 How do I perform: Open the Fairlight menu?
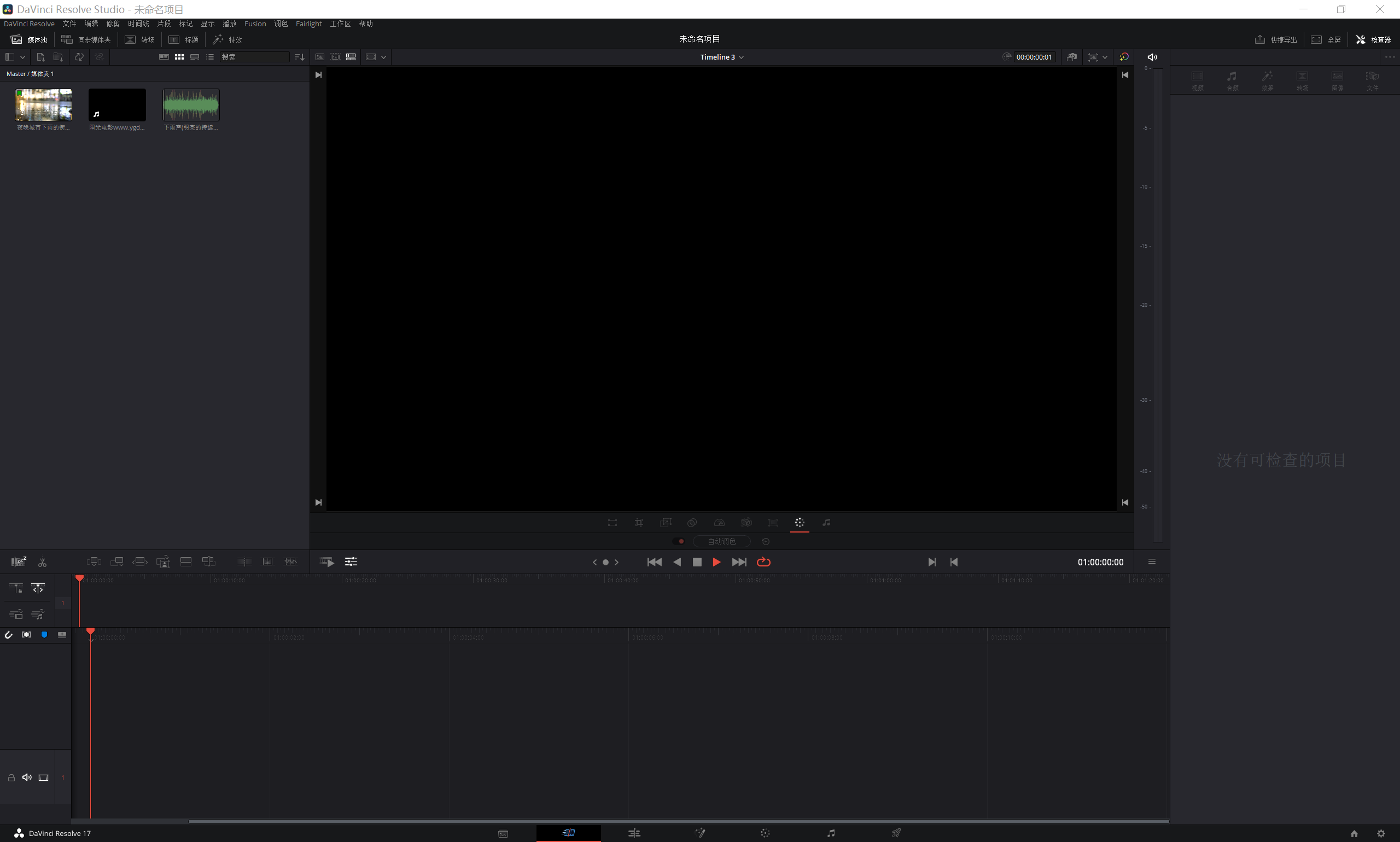tap(309, 24)
